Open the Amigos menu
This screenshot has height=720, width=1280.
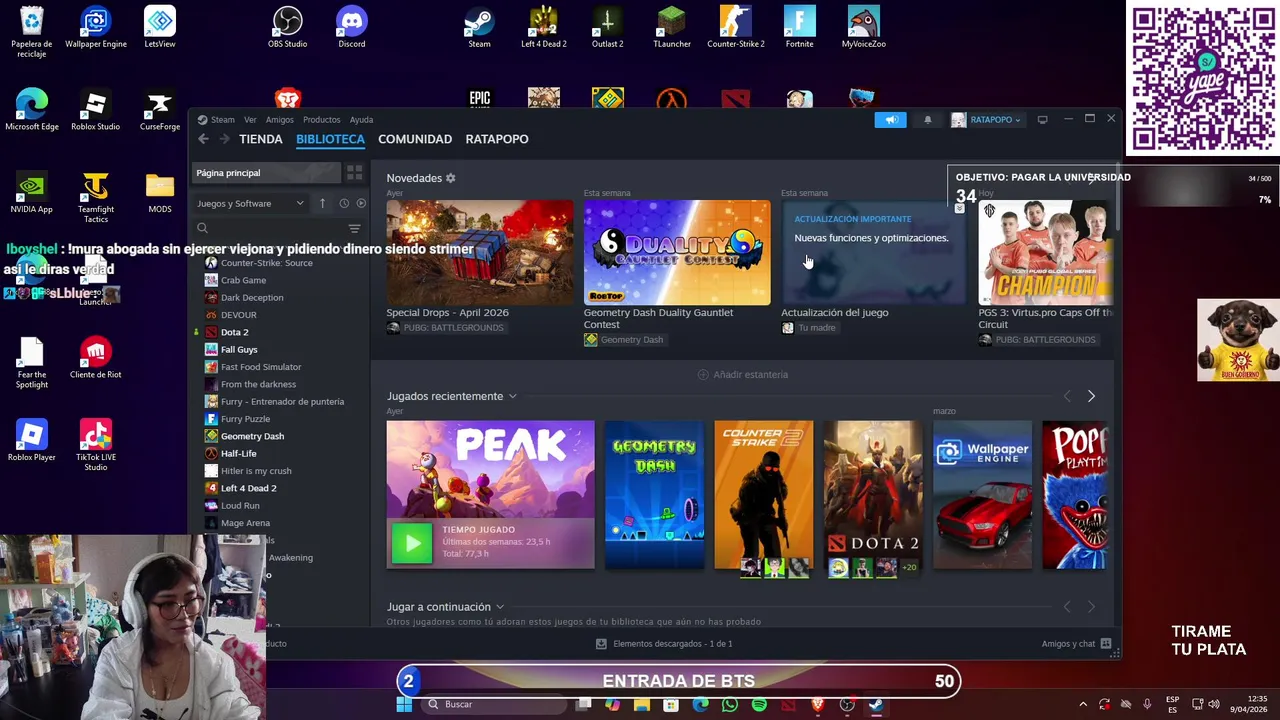(280, 120)
